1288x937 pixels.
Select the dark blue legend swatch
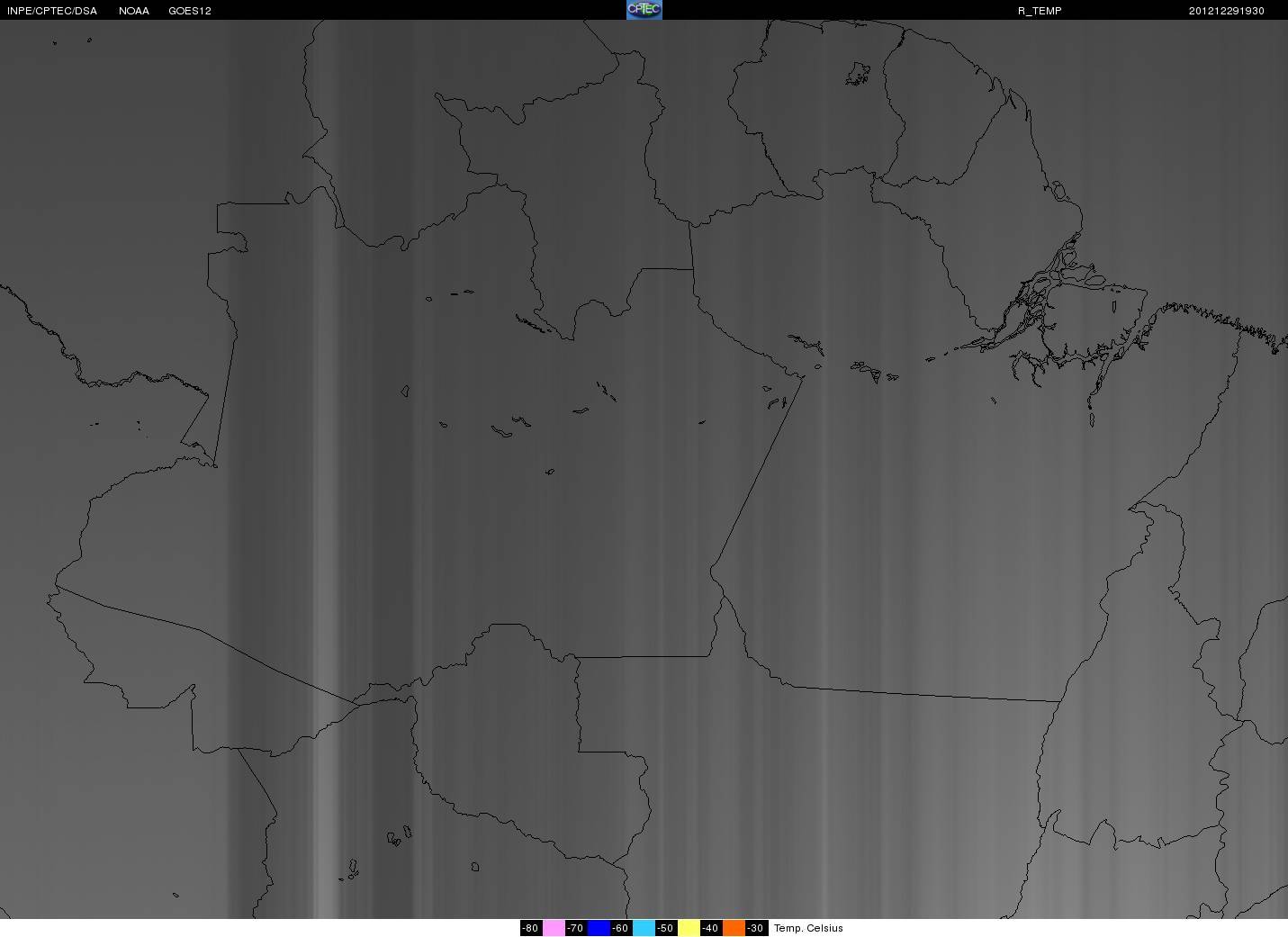(599, 928)
